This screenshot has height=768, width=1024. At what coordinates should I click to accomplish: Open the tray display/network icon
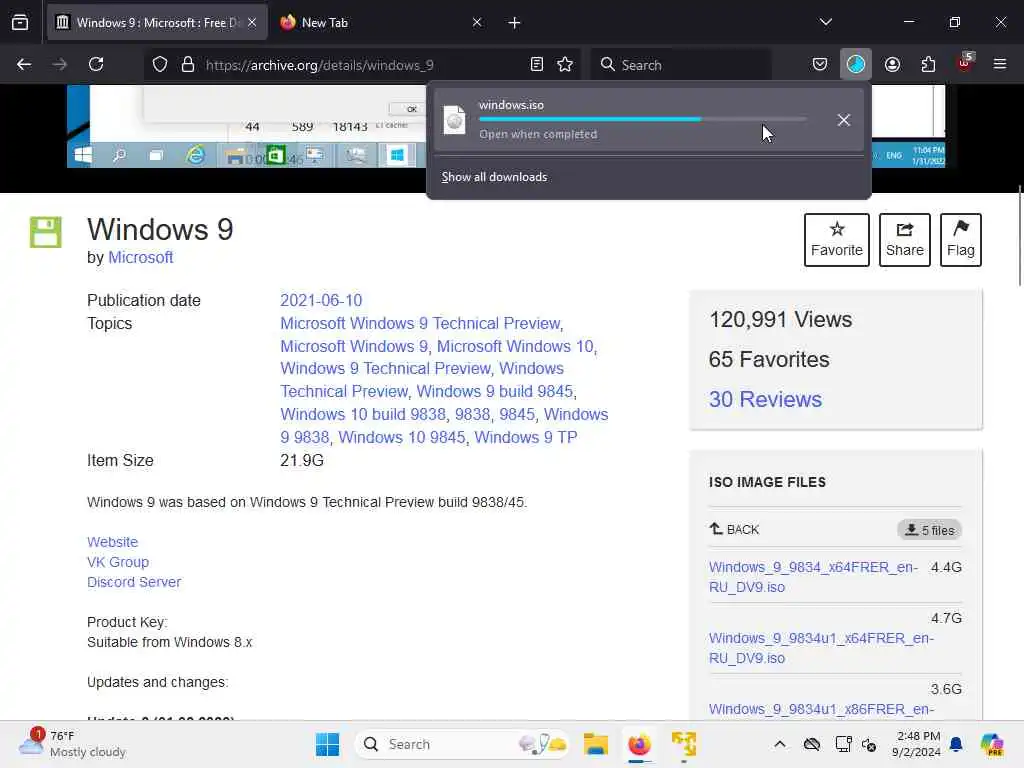[x=843, y=744]
